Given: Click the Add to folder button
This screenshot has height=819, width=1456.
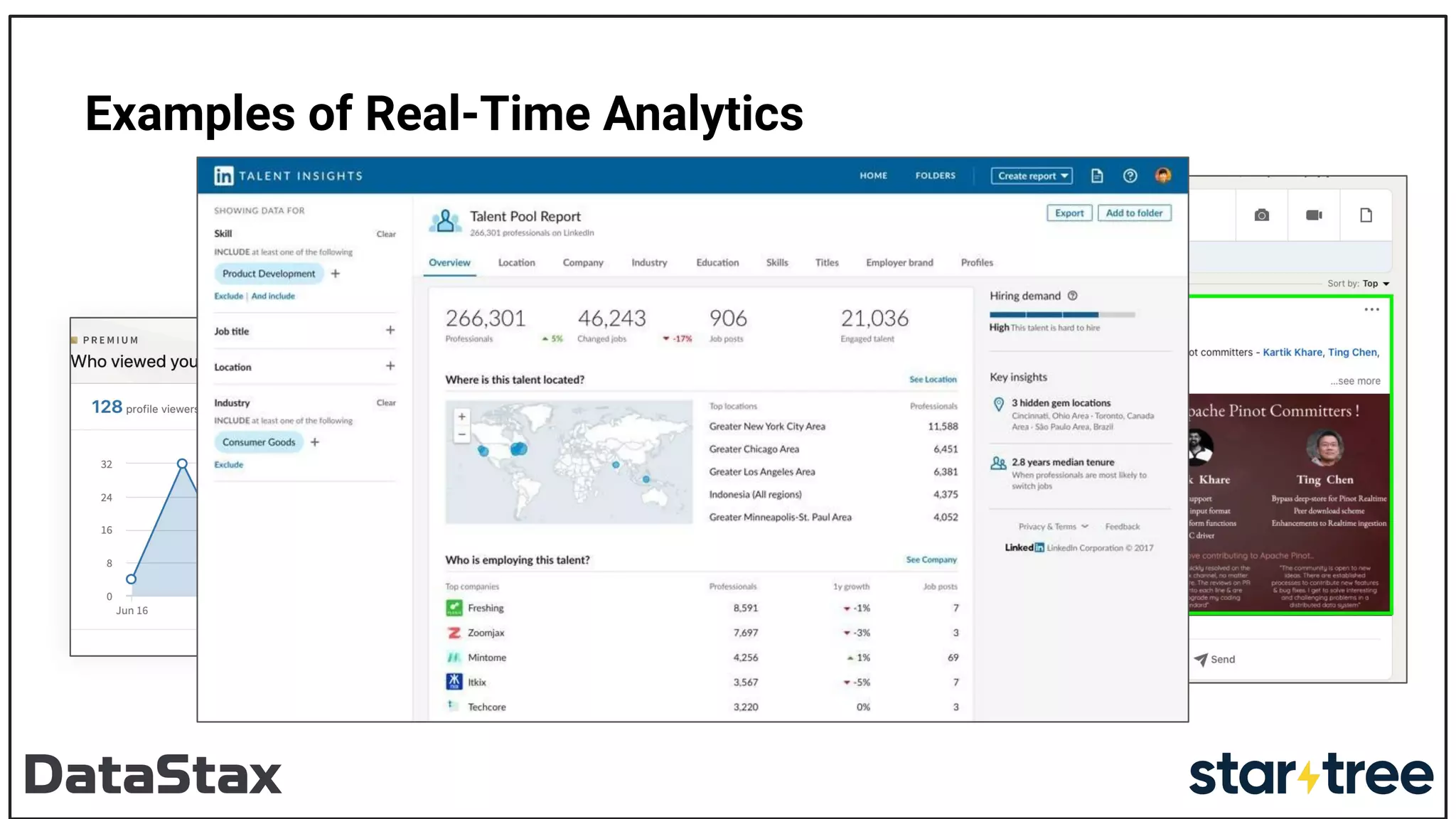Looking at the screenshot, I should click(x=1134, y=213).
